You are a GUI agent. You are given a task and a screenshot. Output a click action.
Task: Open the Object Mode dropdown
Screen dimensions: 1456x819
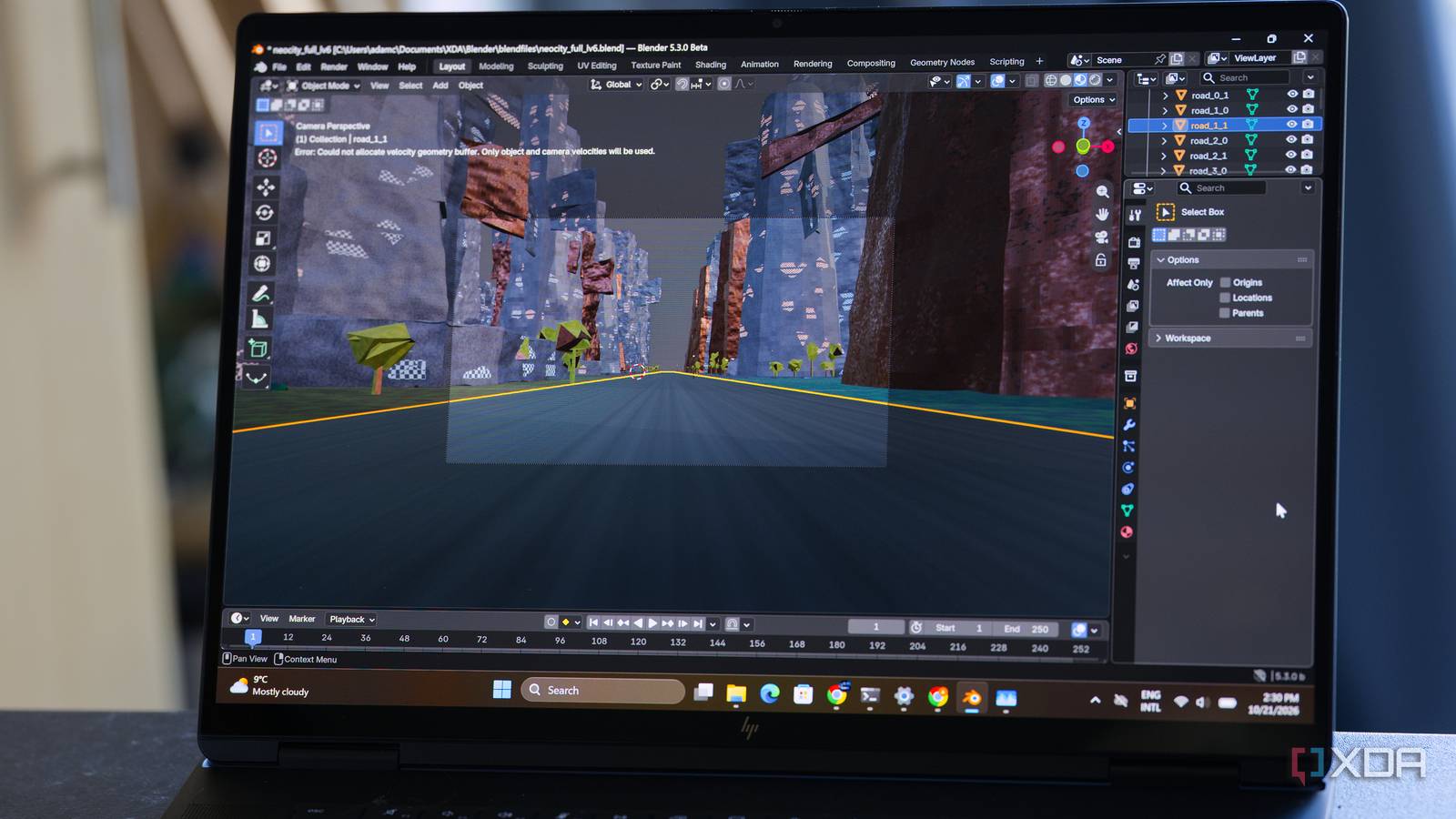[324, 86]
